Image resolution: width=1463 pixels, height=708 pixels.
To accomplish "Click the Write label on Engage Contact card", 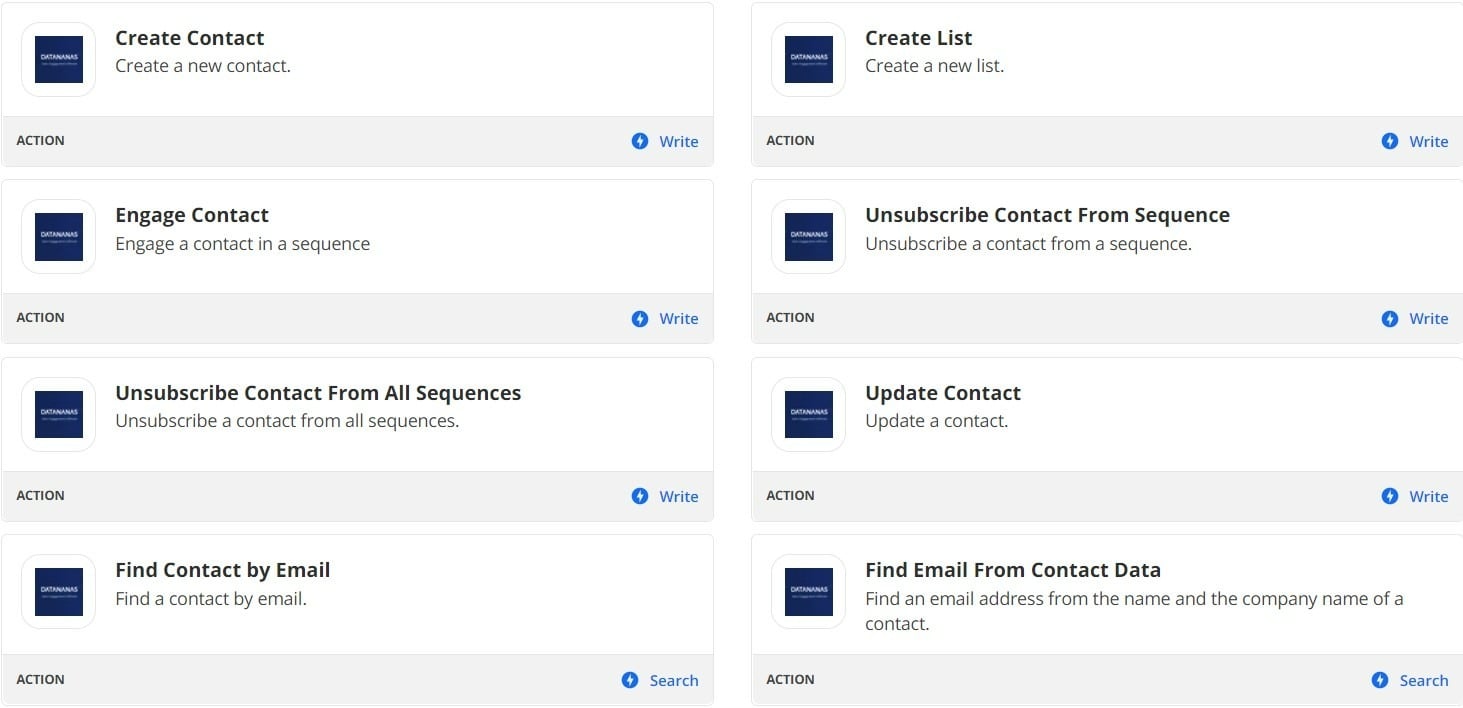I will pos(679,319).
